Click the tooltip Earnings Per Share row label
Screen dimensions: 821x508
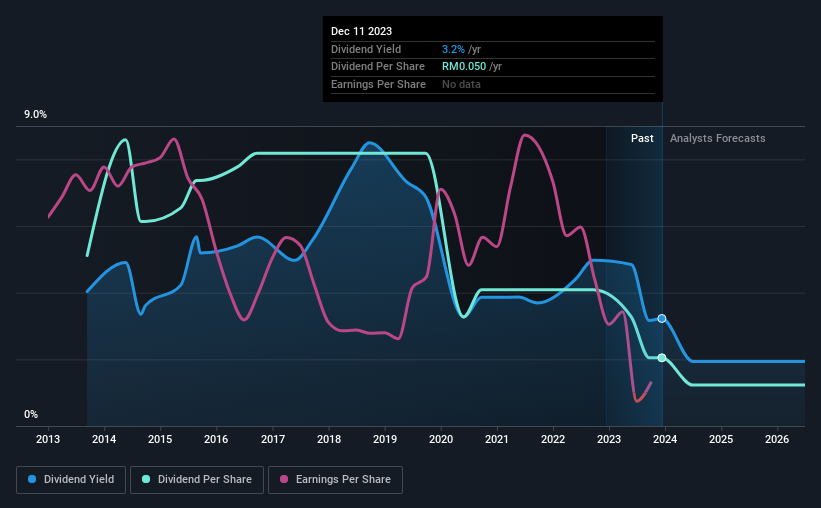[378, 84]
